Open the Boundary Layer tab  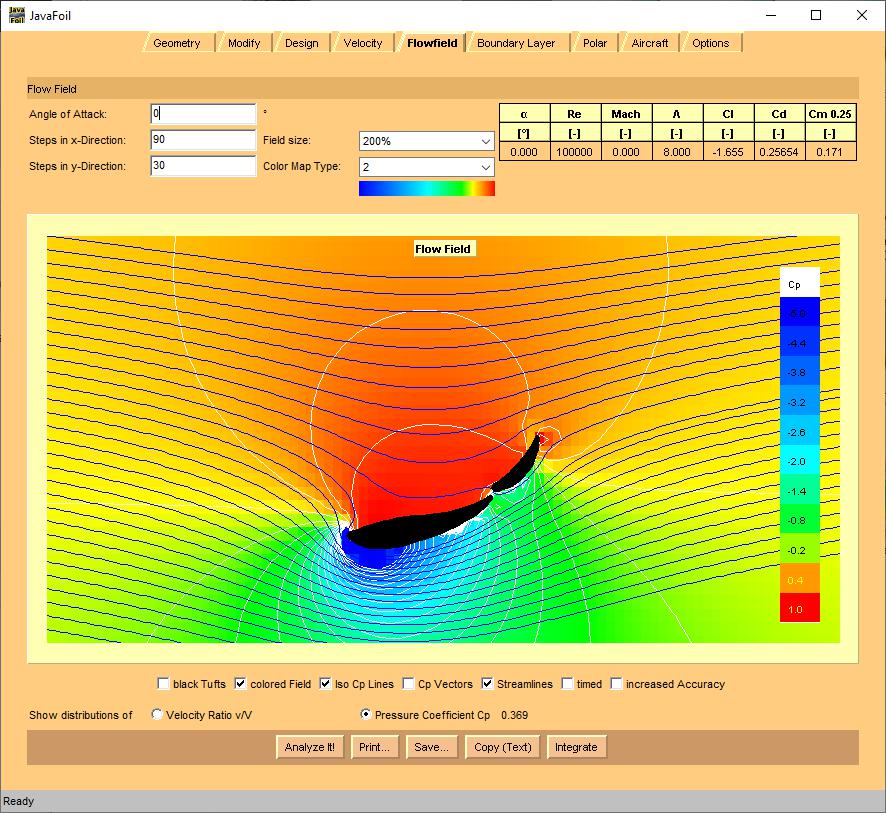516,43
